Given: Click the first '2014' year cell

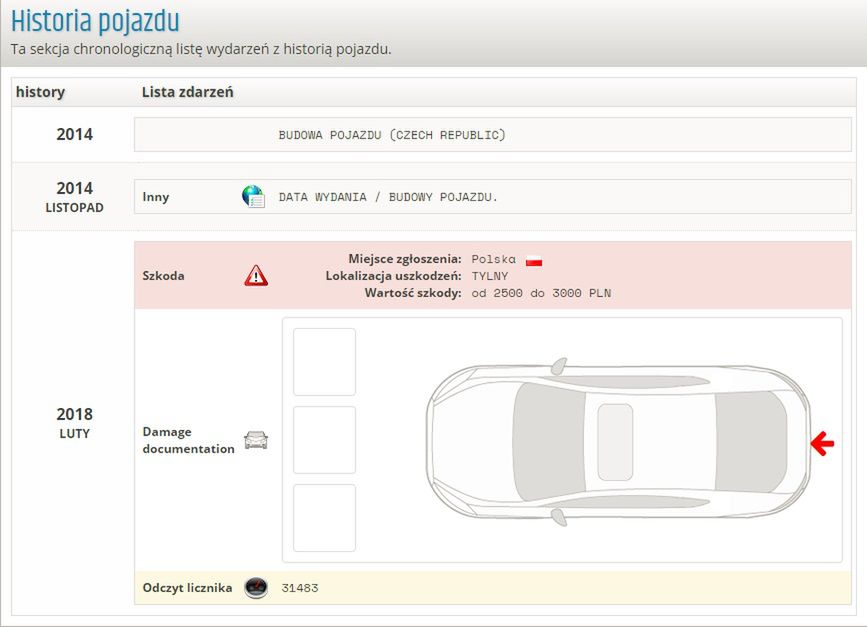Looking at the screenshot, I should click(x=74, y=134).
